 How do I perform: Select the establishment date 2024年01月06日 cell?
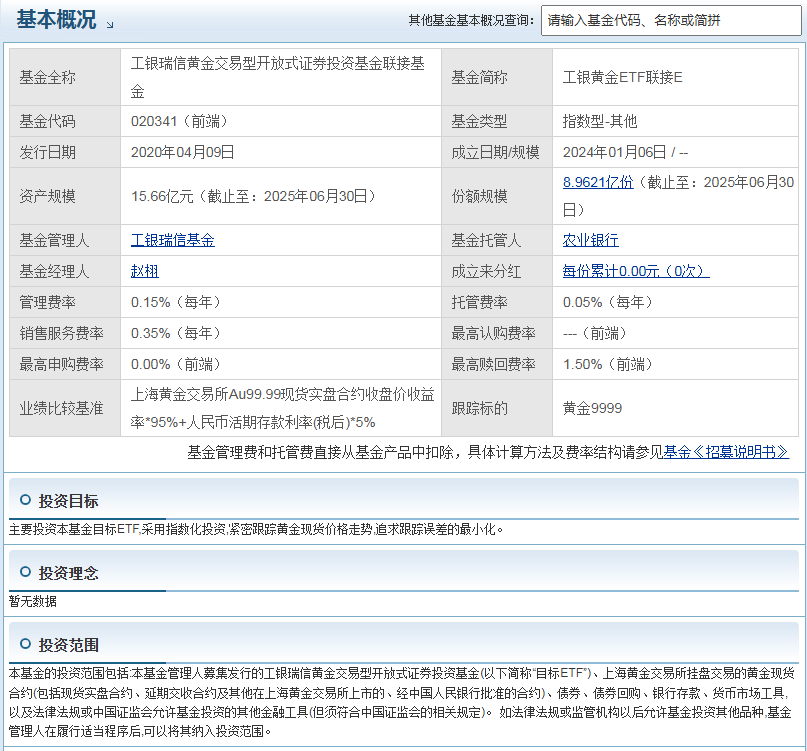pos(675,152)
